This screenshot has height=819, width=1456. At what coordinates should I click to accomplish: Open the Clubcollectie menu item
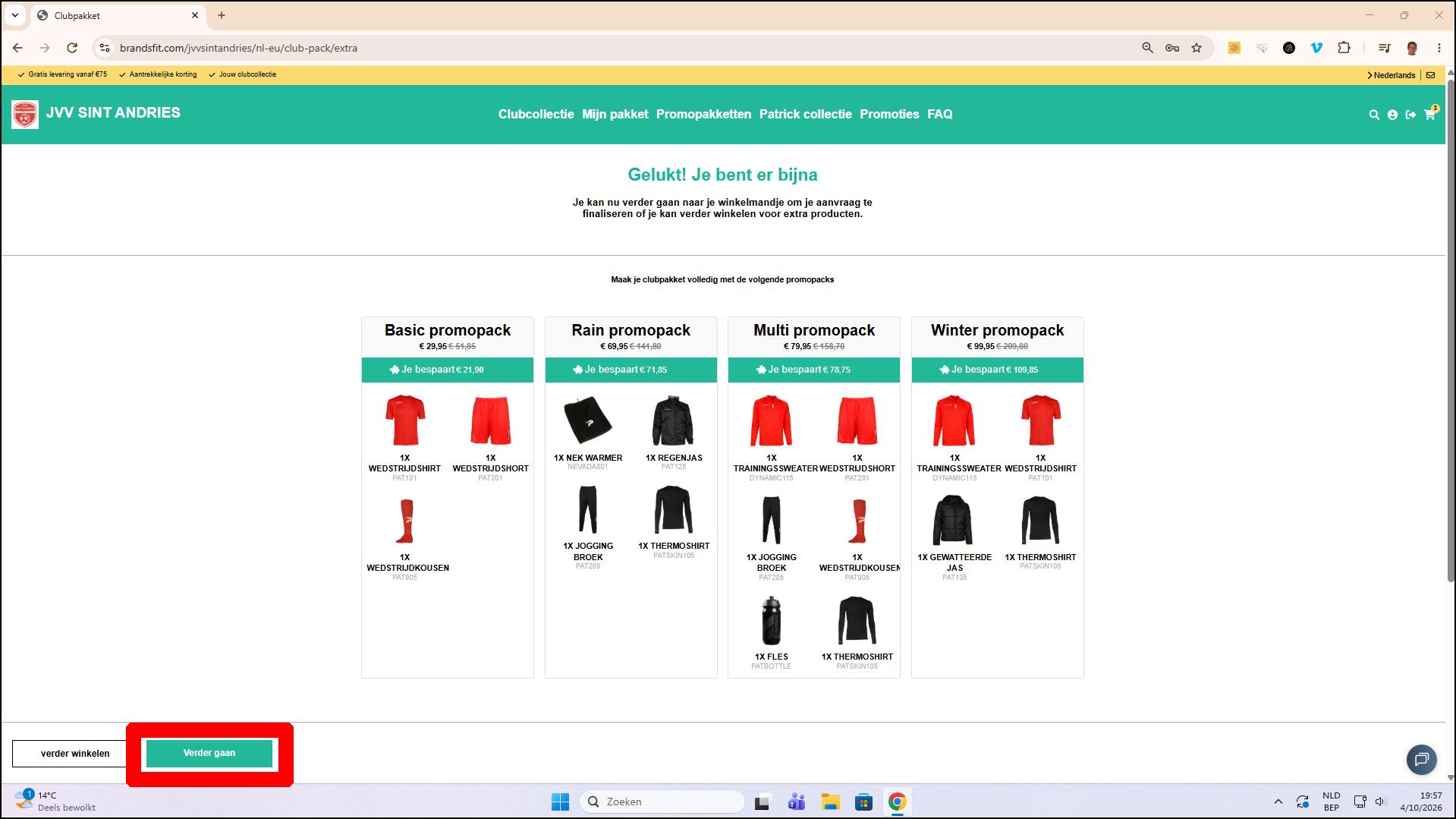(x=536, y=114)
